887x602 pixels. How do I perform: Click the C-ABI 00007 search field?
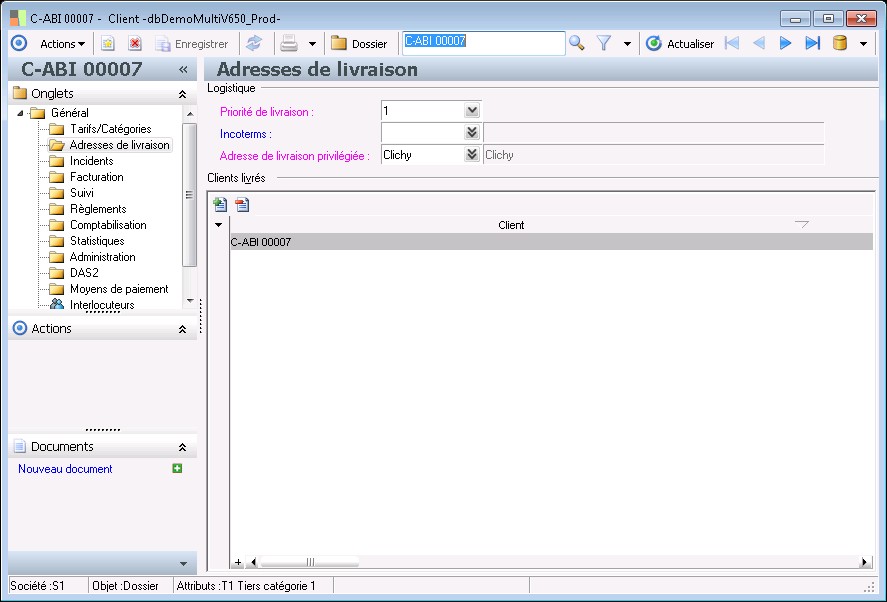(x=483, y=43)
